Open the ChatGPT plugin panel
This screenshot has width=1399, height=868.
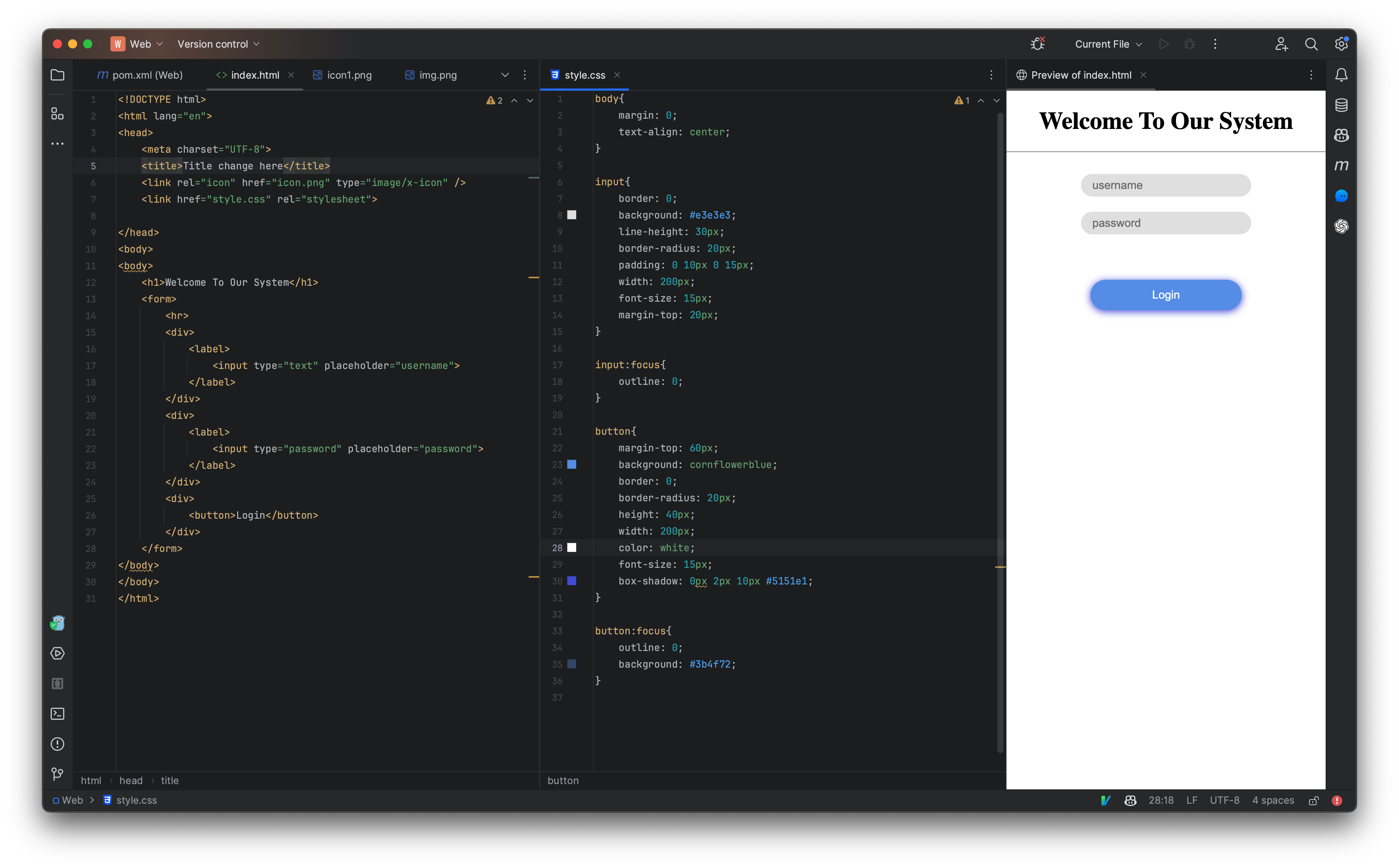1341,226
